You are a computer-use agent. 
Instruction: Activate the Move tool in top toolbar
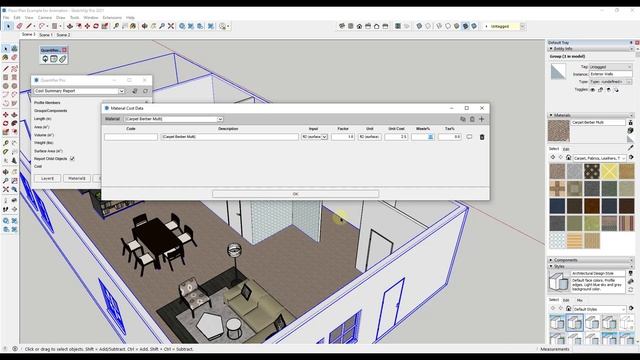tap(87, 26)
